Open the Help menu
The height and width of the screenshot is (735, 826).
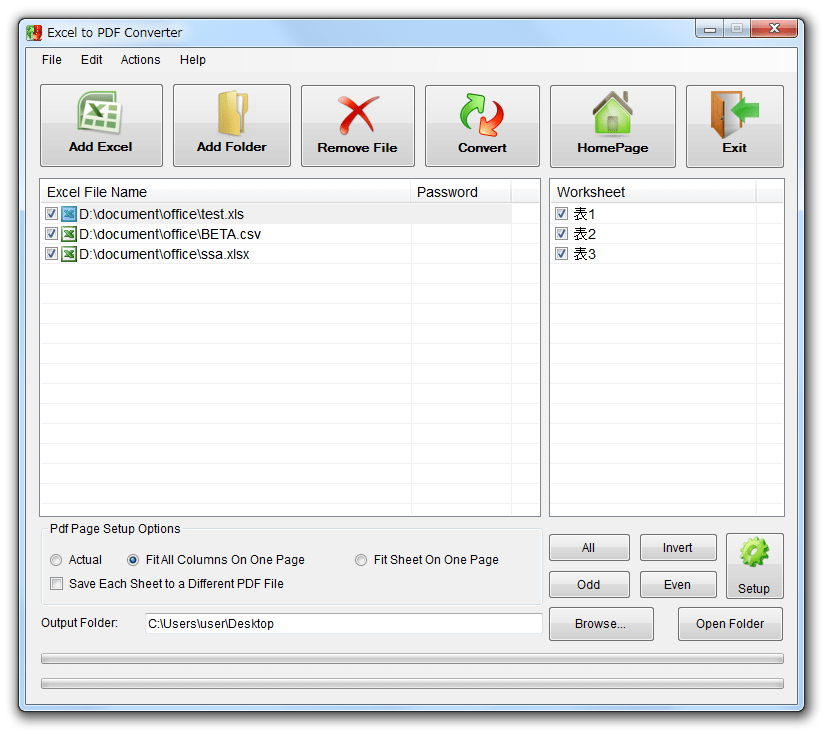pos(193,60)
